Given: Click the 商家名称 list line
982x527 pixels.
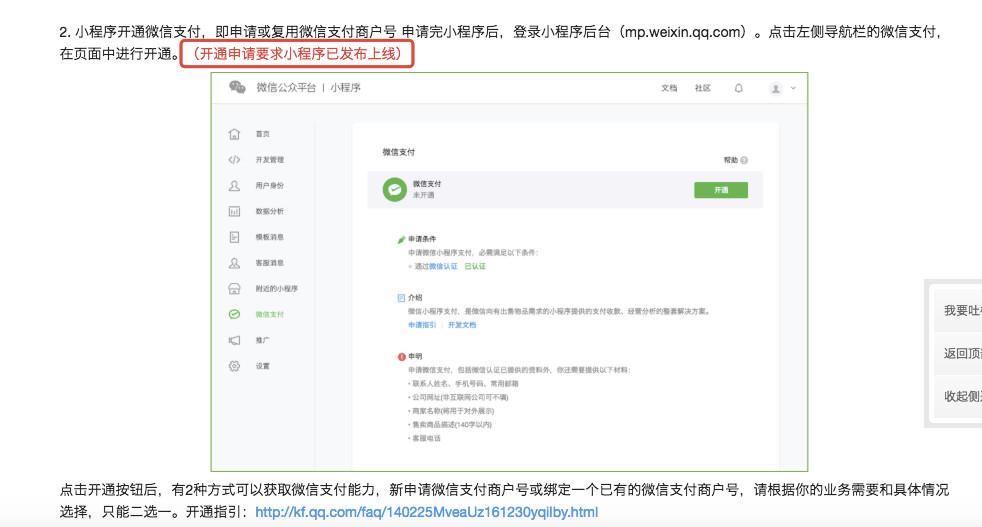Looking at the screenshot, I should [451, 411].
